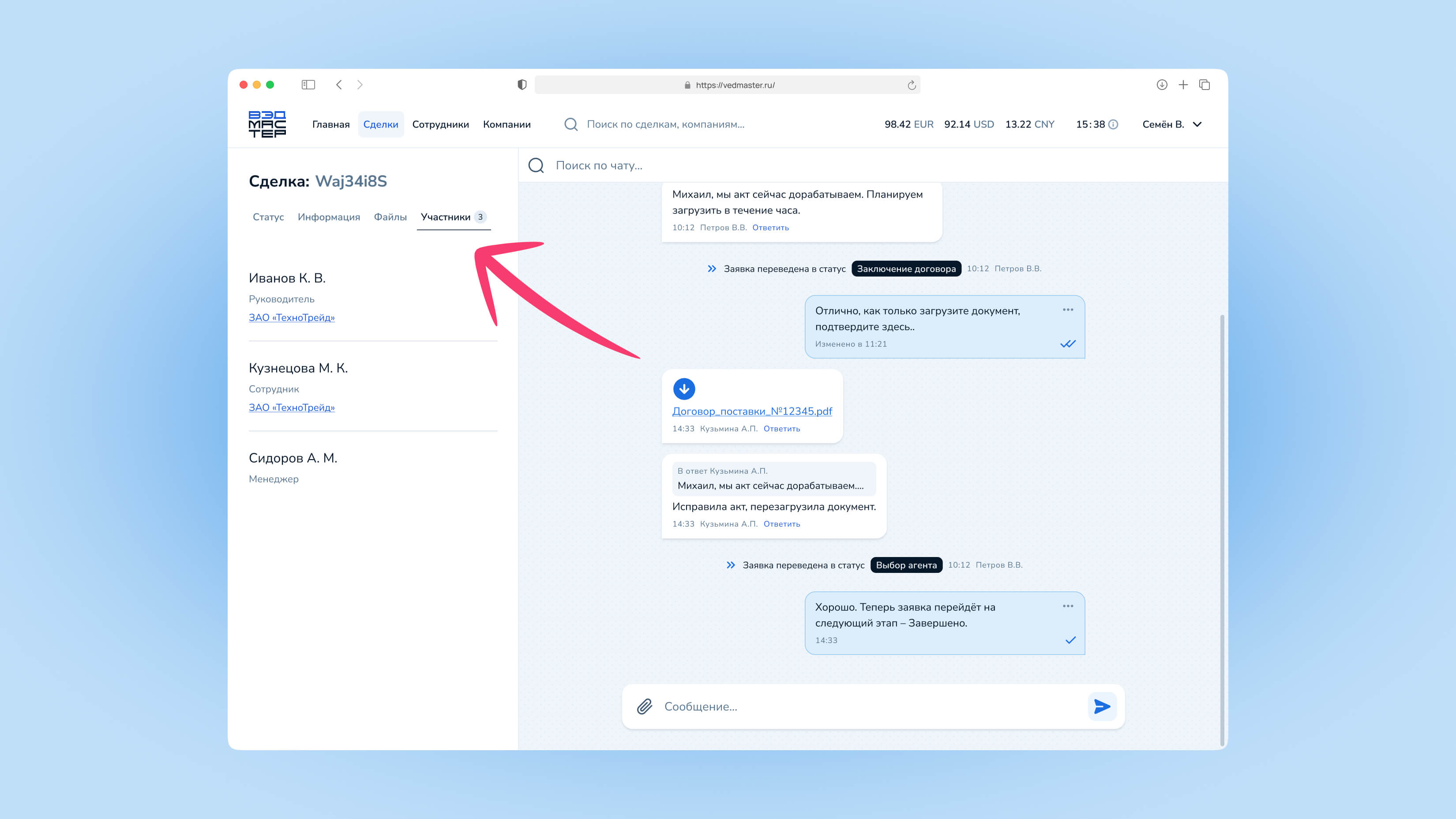The image size is (1456, 819).
Task: Click the ВЭД Мастер logo
Action: (x=267, y=124)
